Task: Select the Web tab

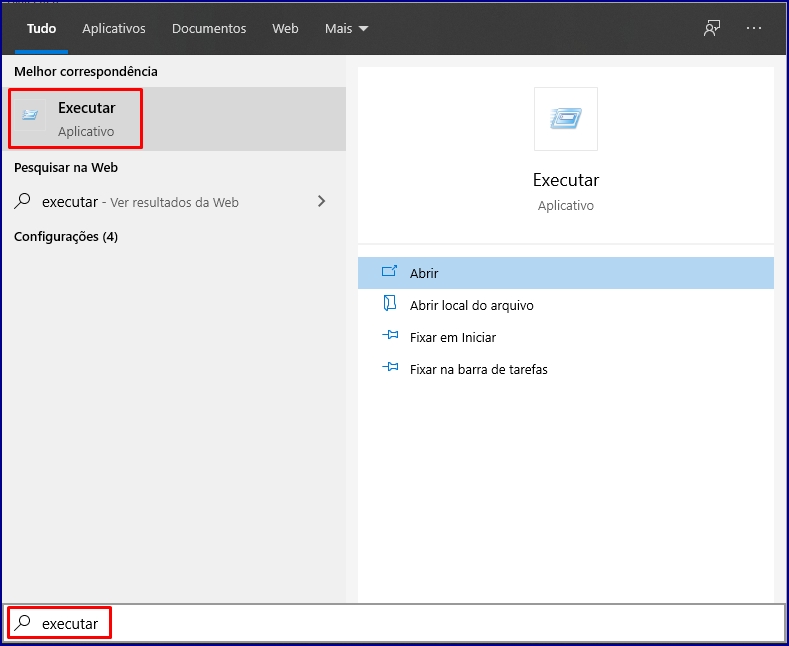Action: pos(285,29)
